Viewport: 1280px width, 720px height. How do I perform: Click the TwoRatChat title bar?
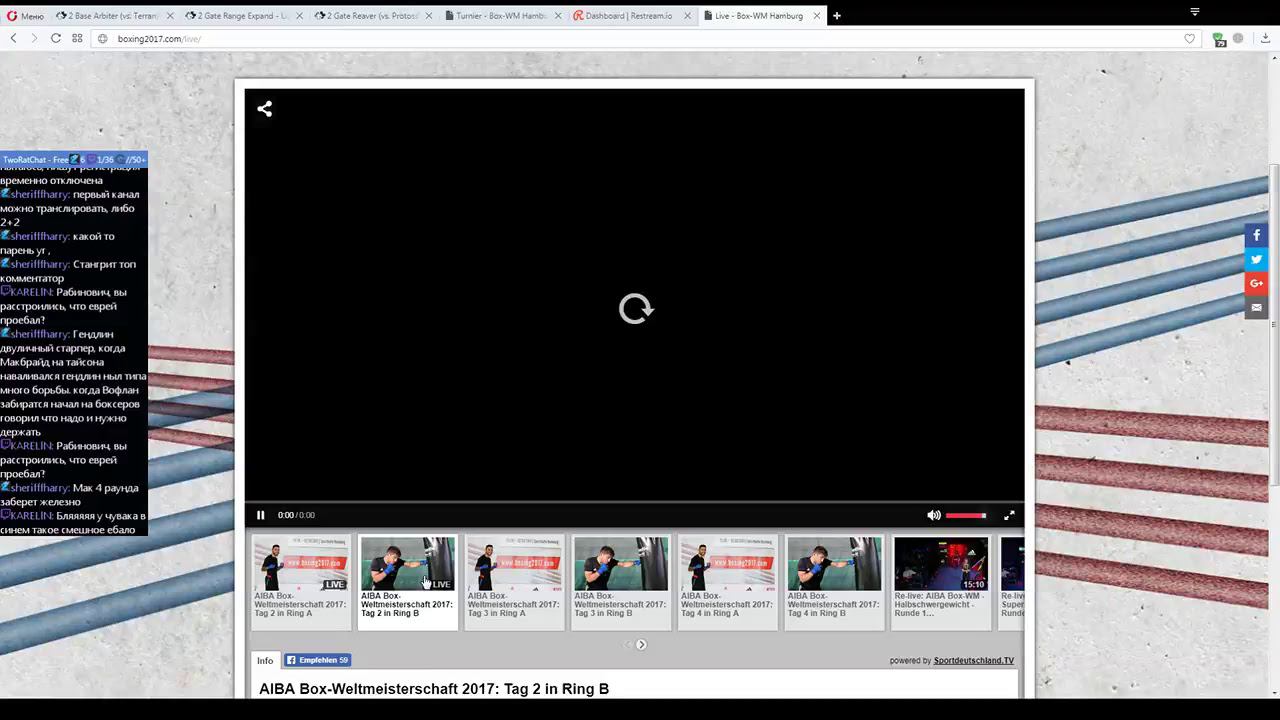click(x=74, y=160)
